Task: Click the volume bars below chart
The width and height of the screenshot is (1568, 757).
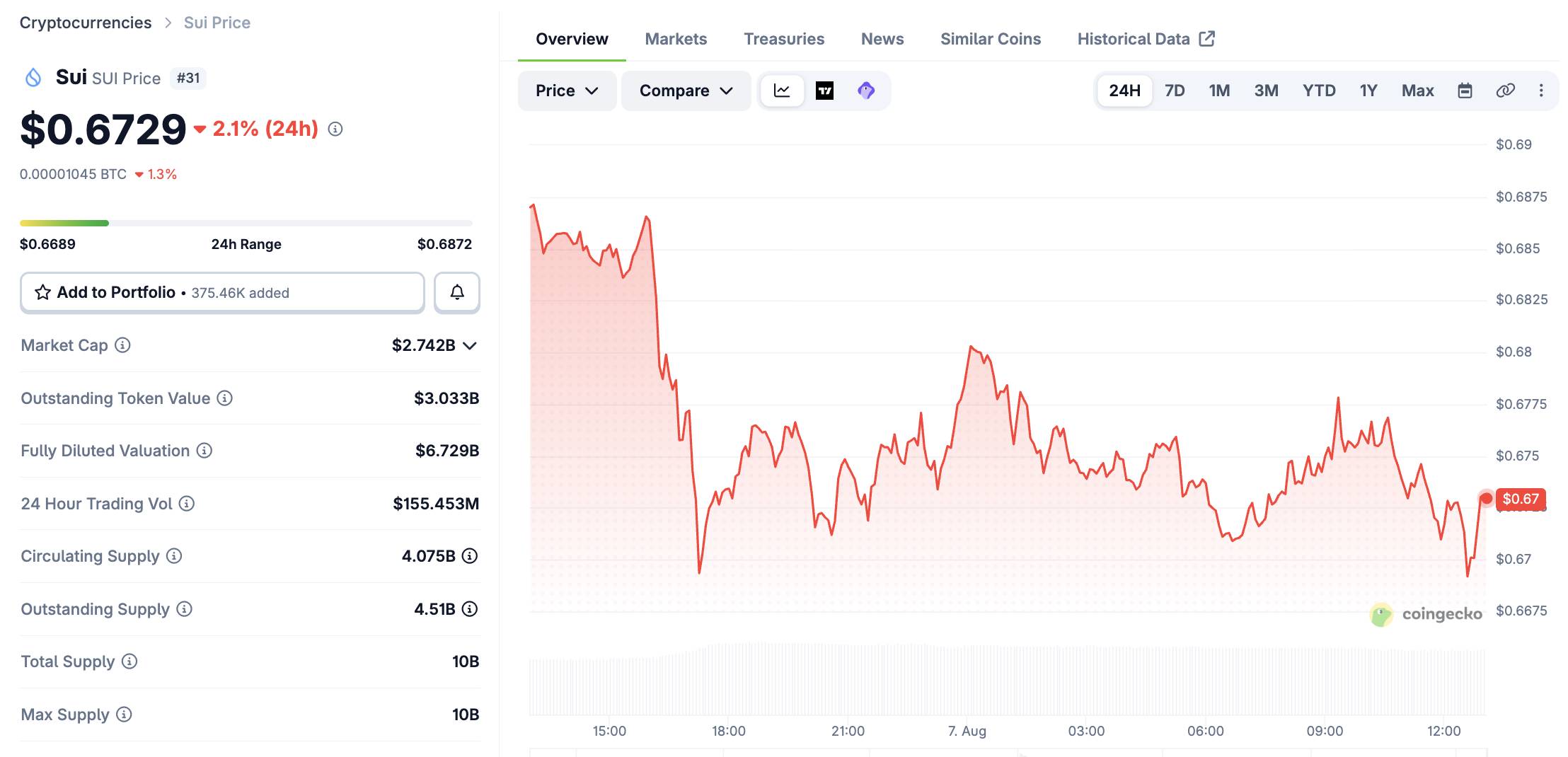Action: [x=1008, y=679]
